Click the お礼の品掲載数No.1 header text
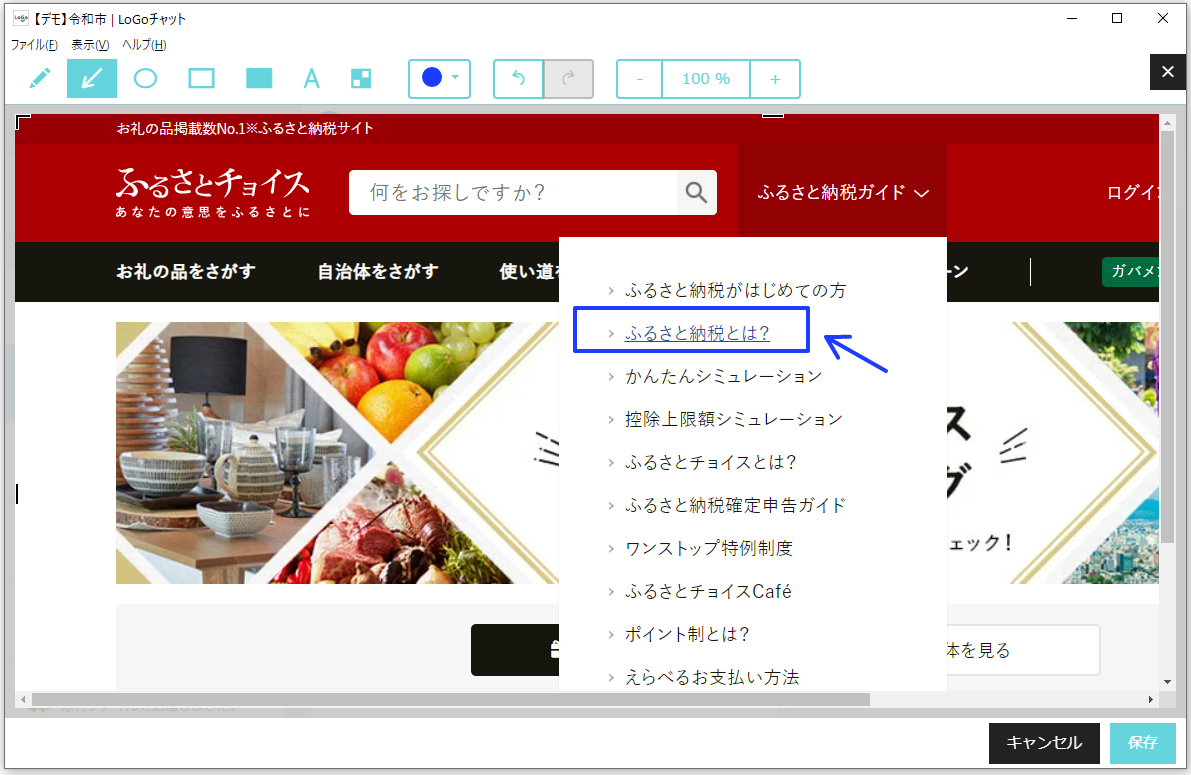Viewport: 1191px width, 775px height. click(x=245, y=128)
